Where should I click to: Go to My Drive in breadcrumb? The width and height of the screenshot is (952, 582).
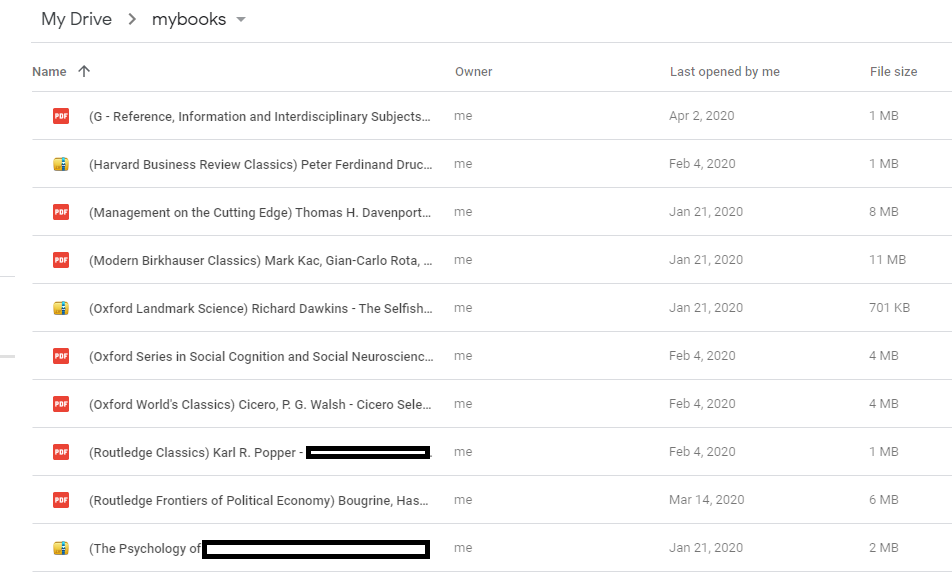[x=76, y=19]
